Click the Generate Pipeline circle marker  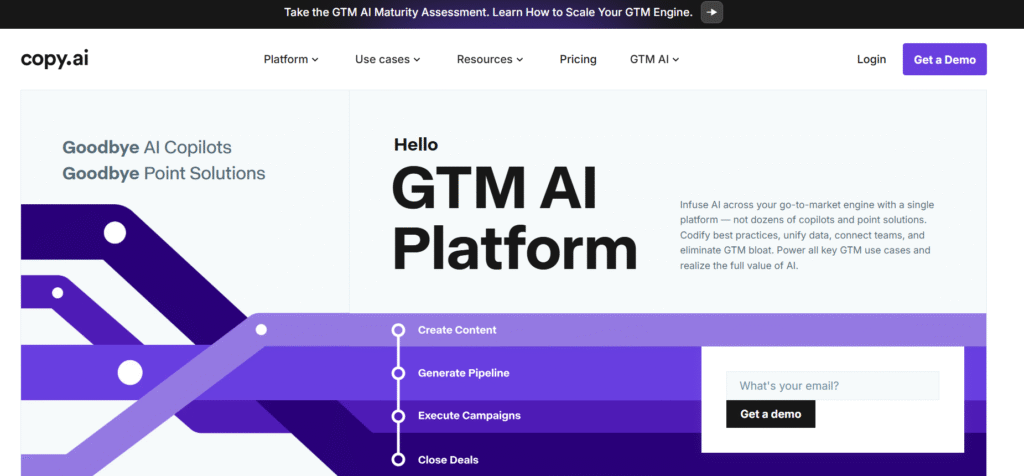pos(398,373)
